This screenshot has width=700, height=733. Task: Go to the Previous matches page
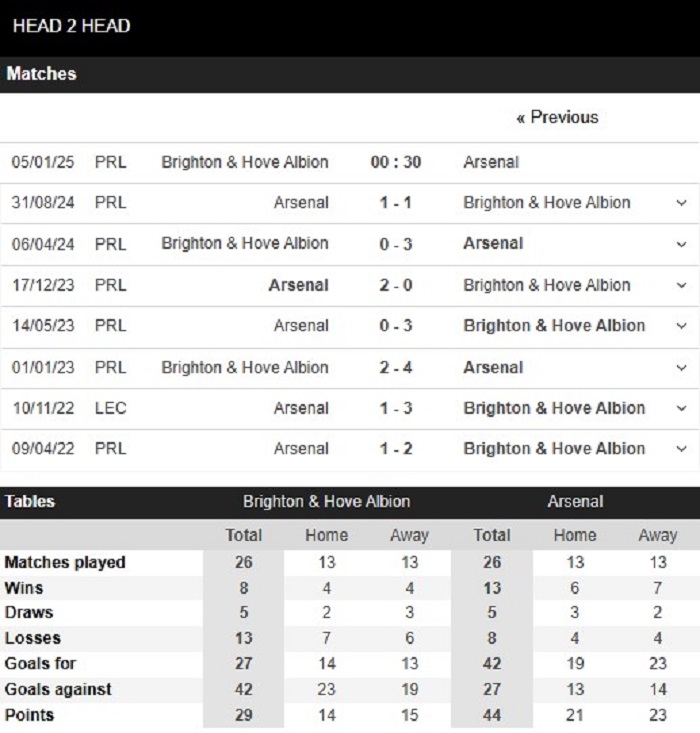[x=557, y=117]
